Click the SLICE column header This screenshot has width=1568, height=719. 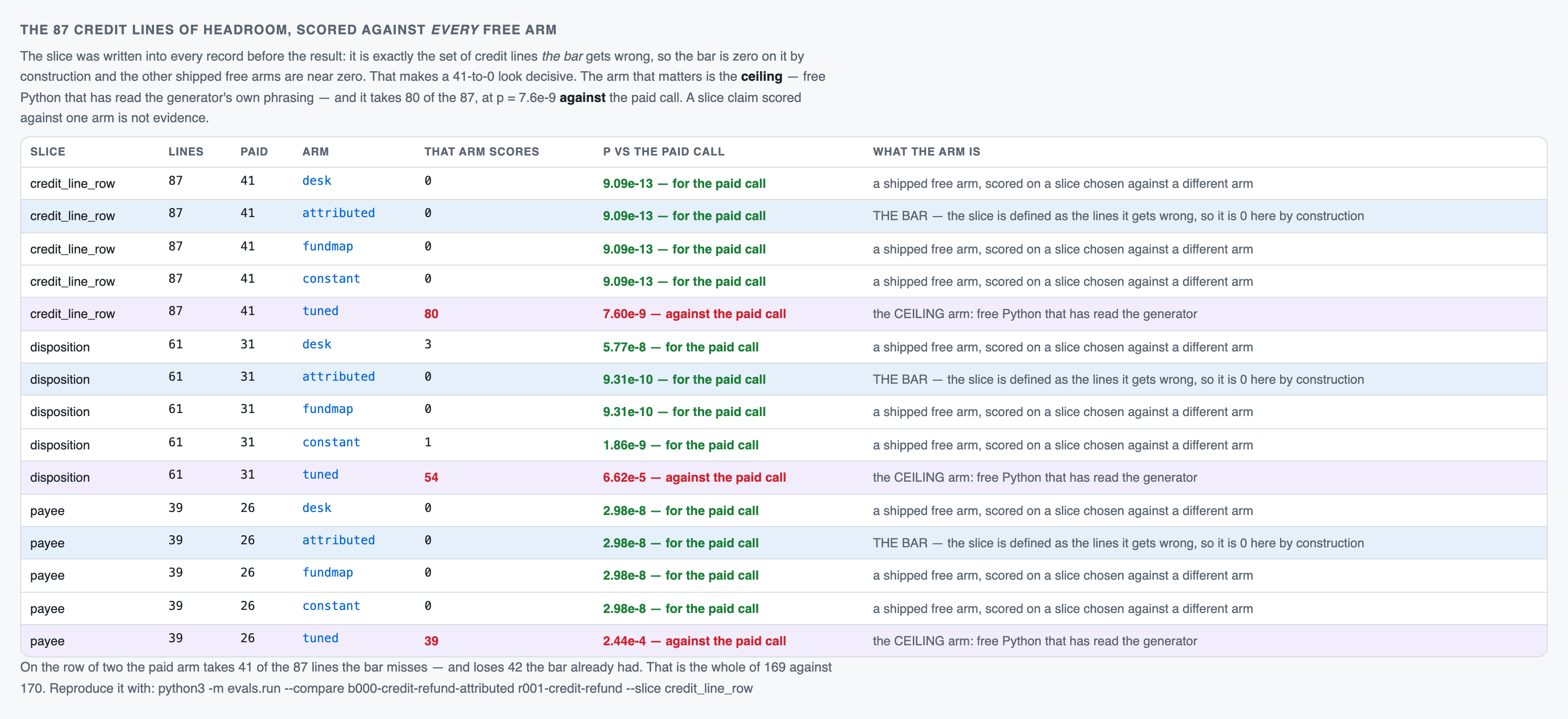47,151
